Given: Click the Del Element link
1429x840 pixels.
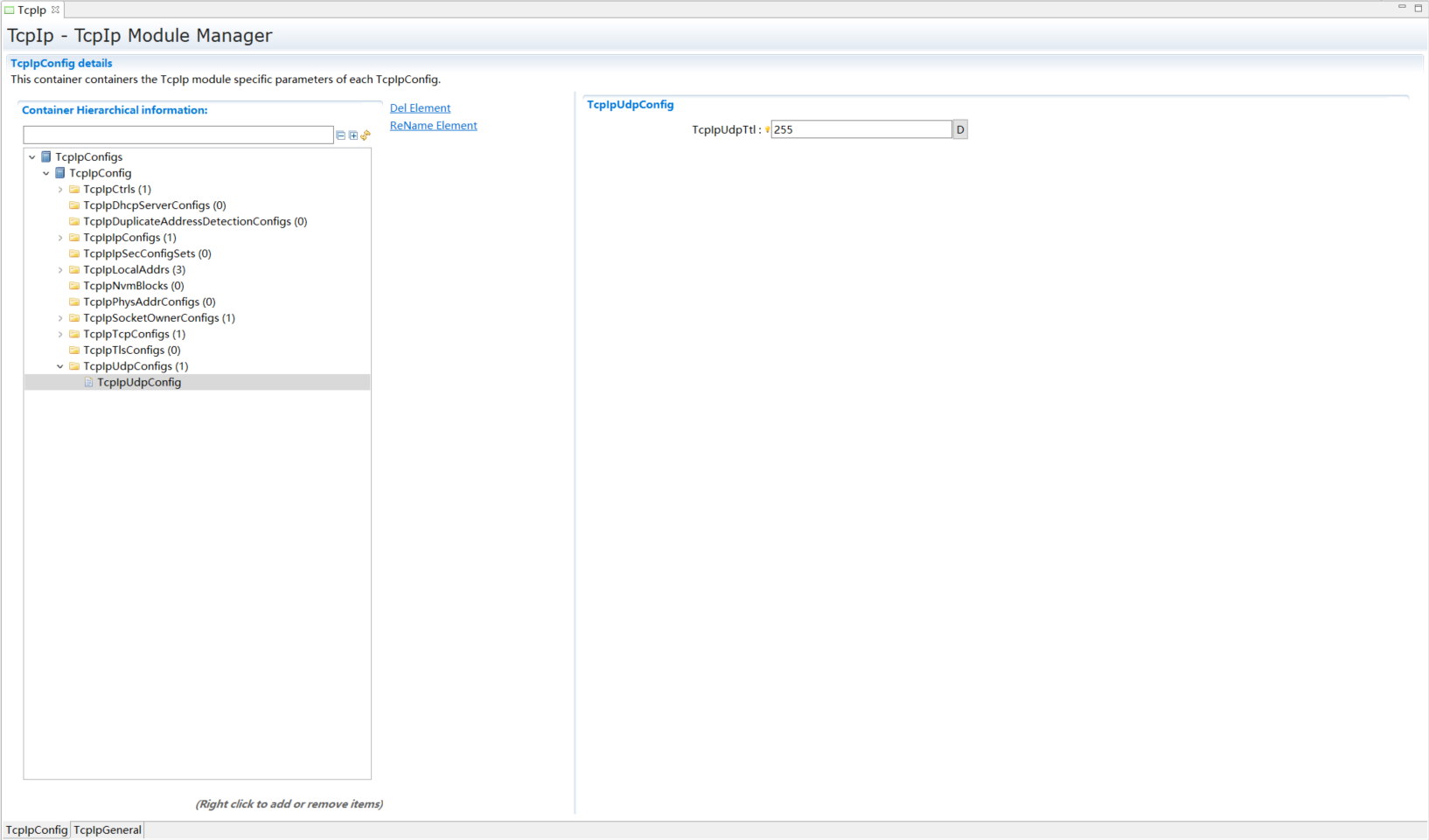Looking at the screenshot, I should tap(420, 108).
